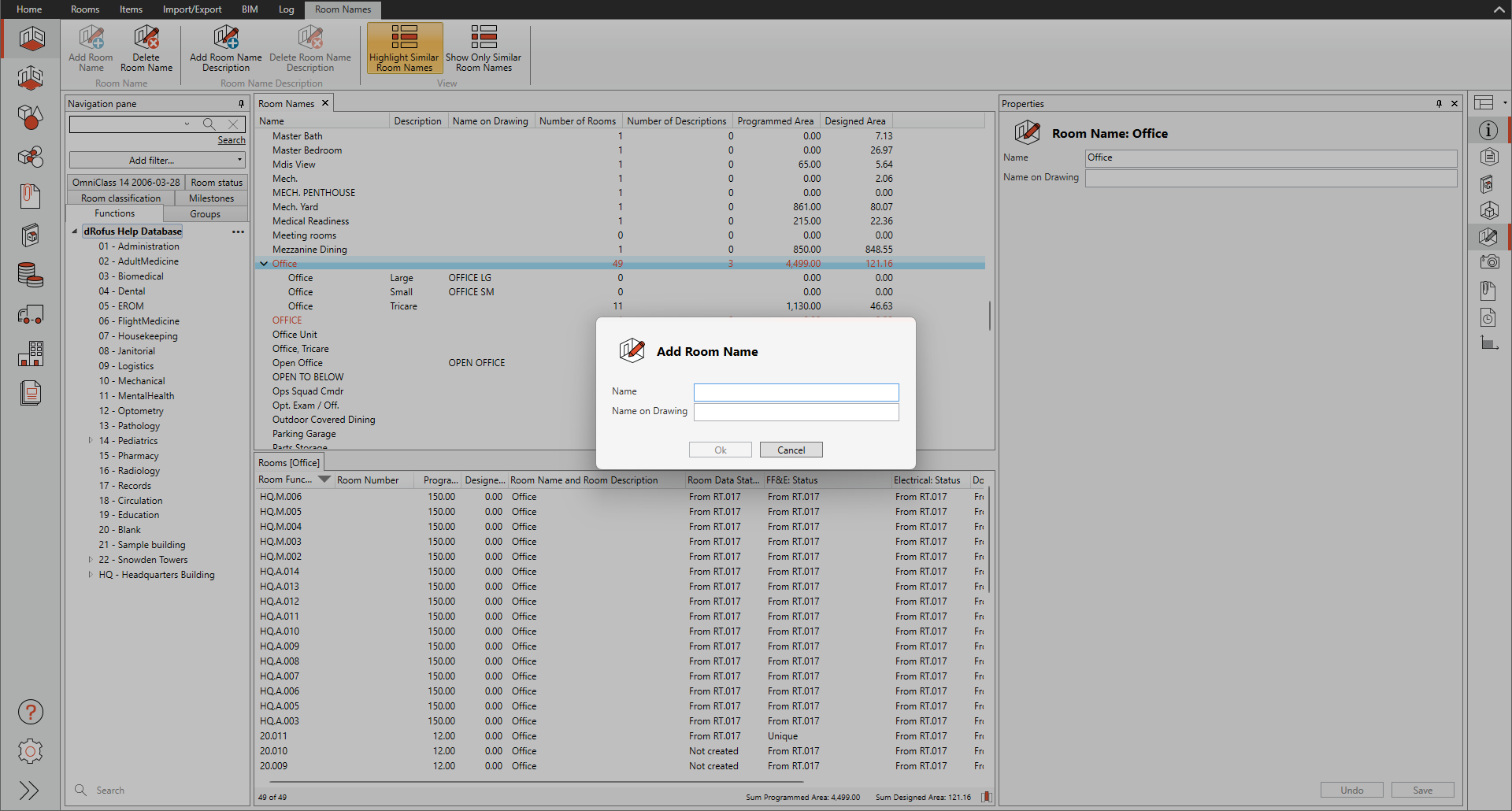Click the camera icon in right sidebar
The image size is (1512, 811).
pyautogui.click(x=1488, y=262)
